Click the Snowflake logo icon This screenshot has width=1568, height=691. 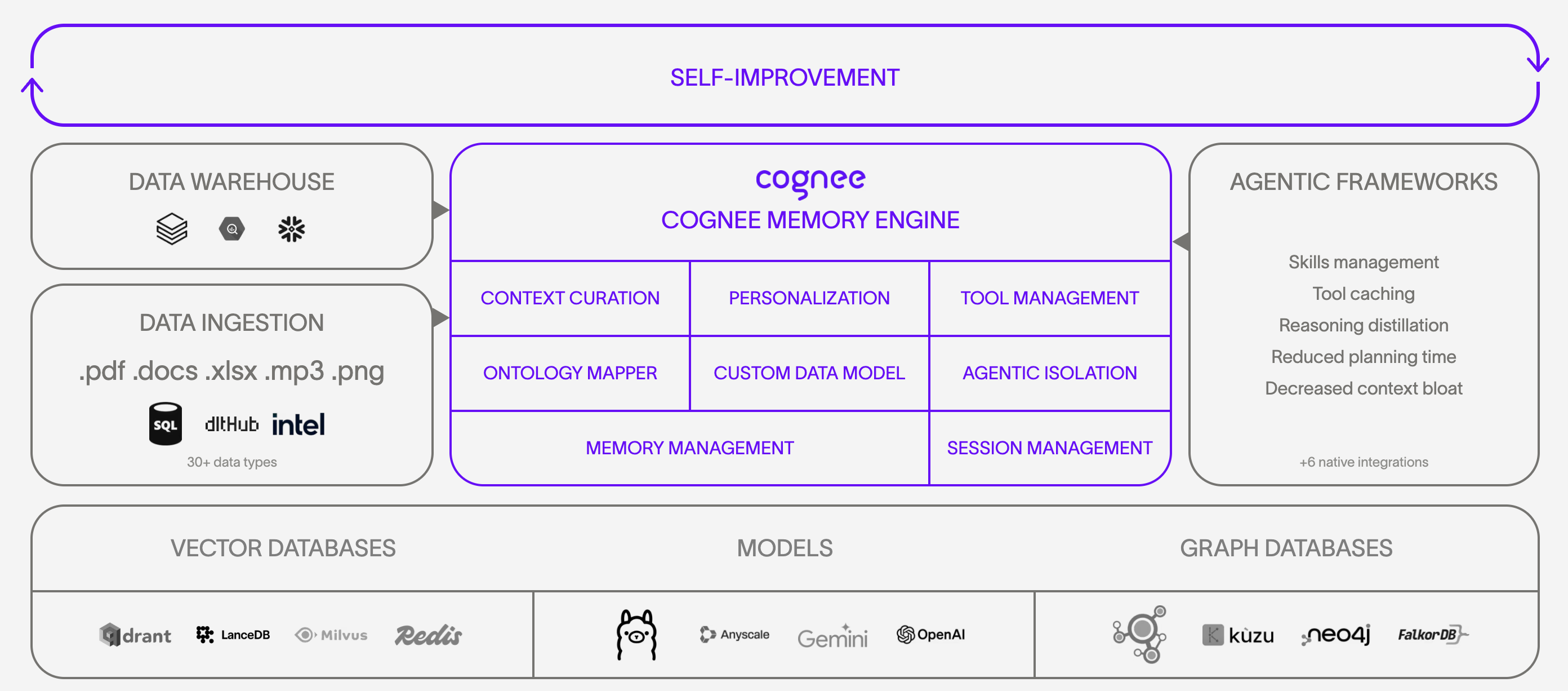click(292, 229)
